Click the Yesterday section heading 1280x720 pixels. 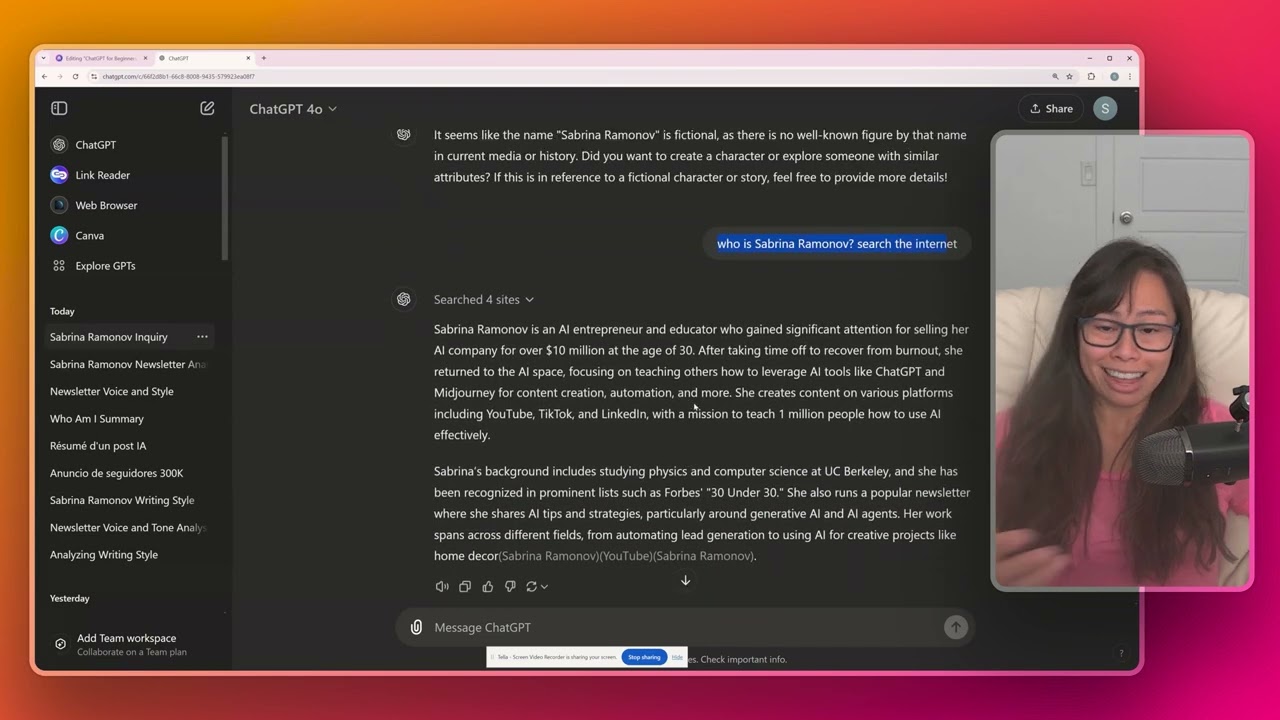point(70,598)
